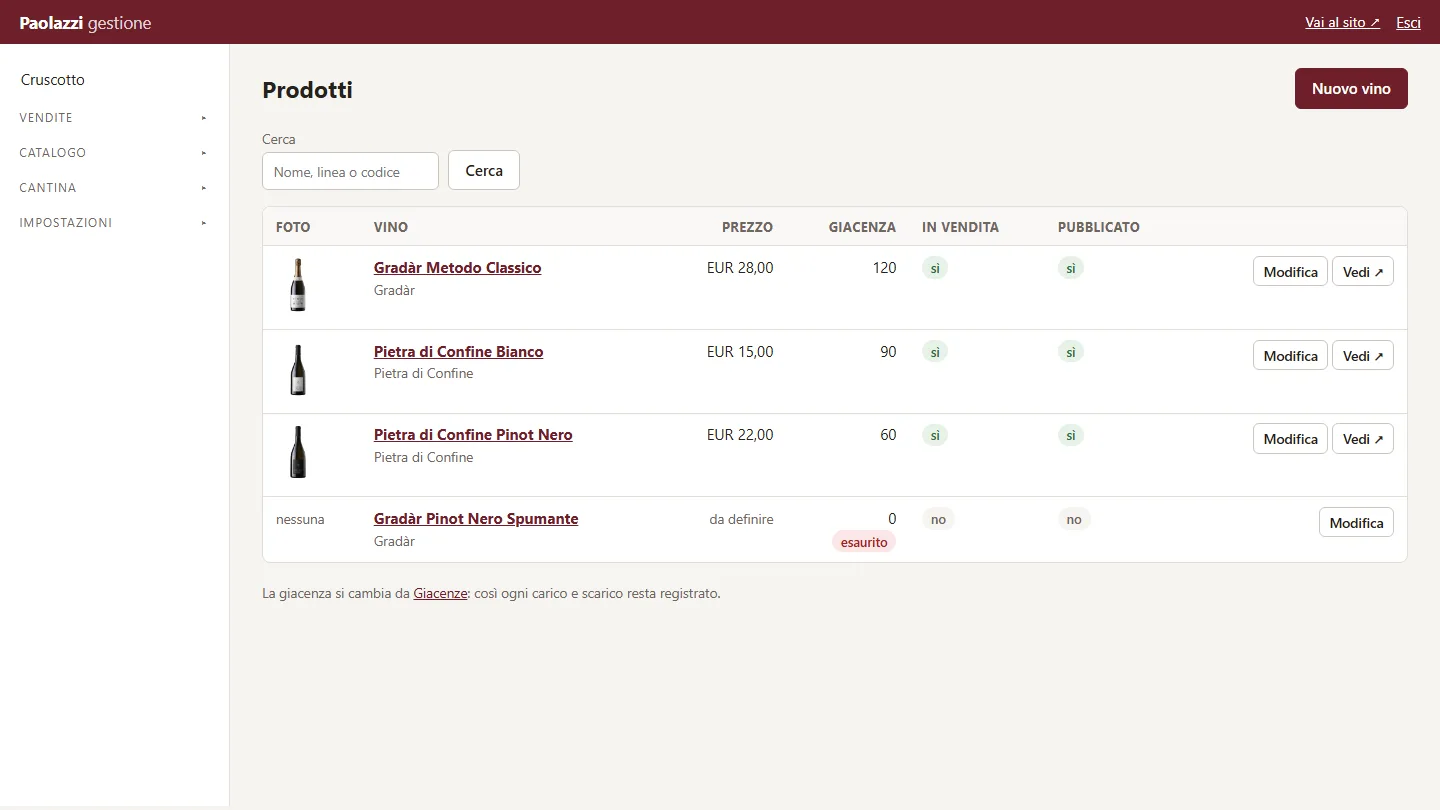The height and width of the screenshot is (810, 1440).
Task: Open the Pietra di Confine Pinot Nero link
Action: click(x=473, y=435)
